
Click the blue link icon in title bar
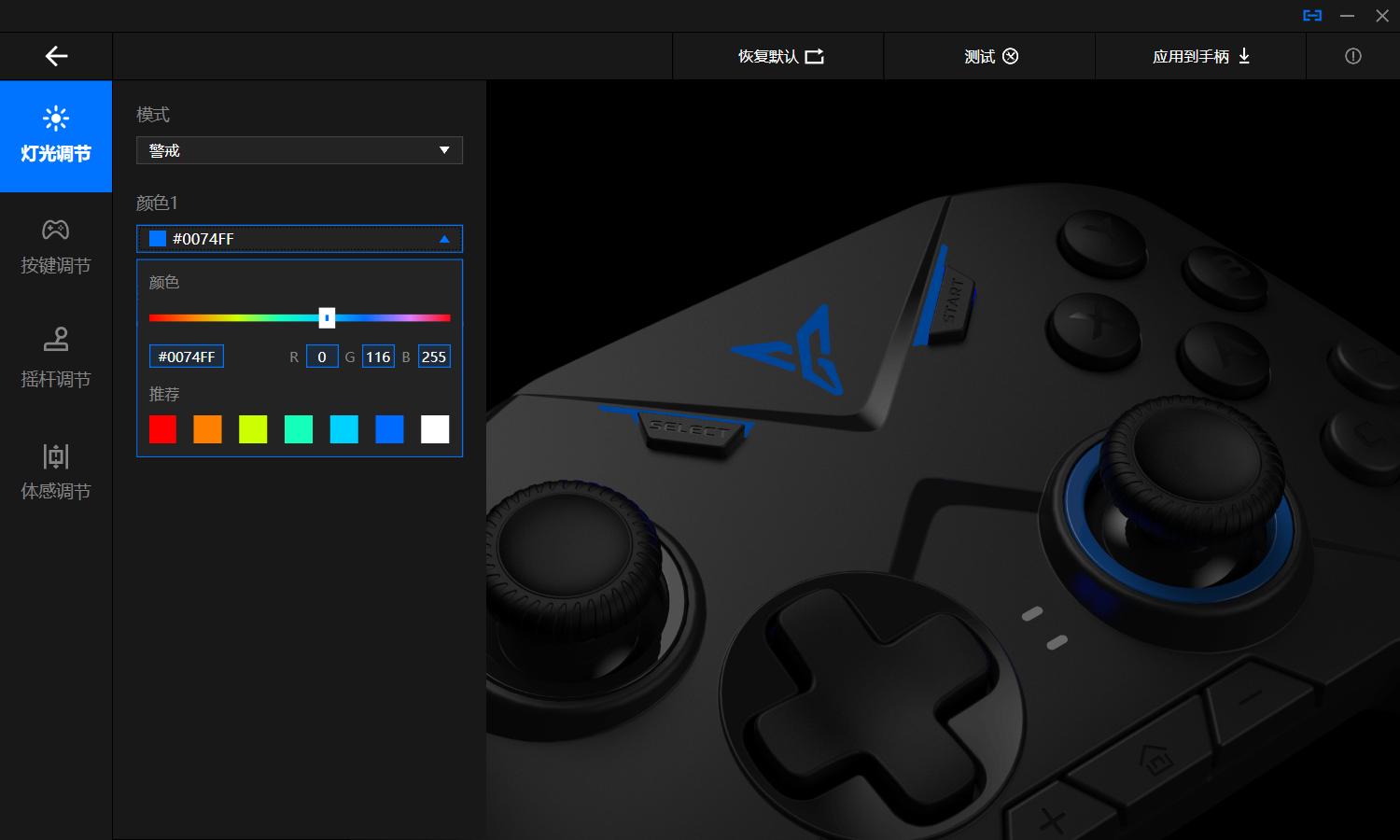1312,16
